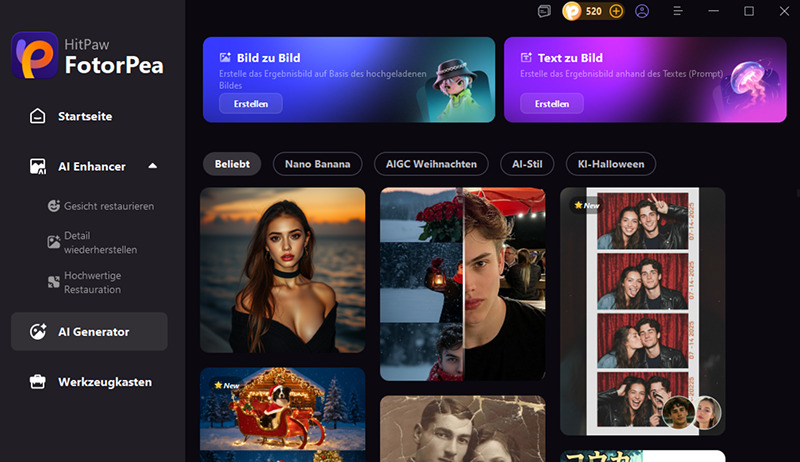
Task: Switch to the Beliebt tab
Action: click(x=232, y=164)
